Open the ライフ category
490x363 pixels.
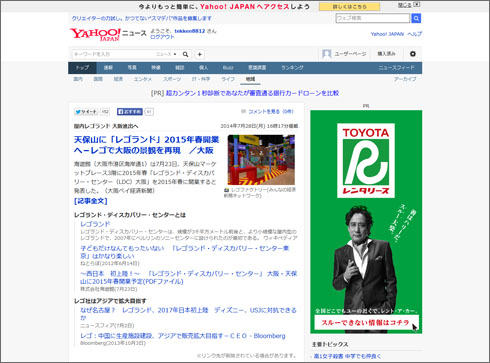[228, 79]
